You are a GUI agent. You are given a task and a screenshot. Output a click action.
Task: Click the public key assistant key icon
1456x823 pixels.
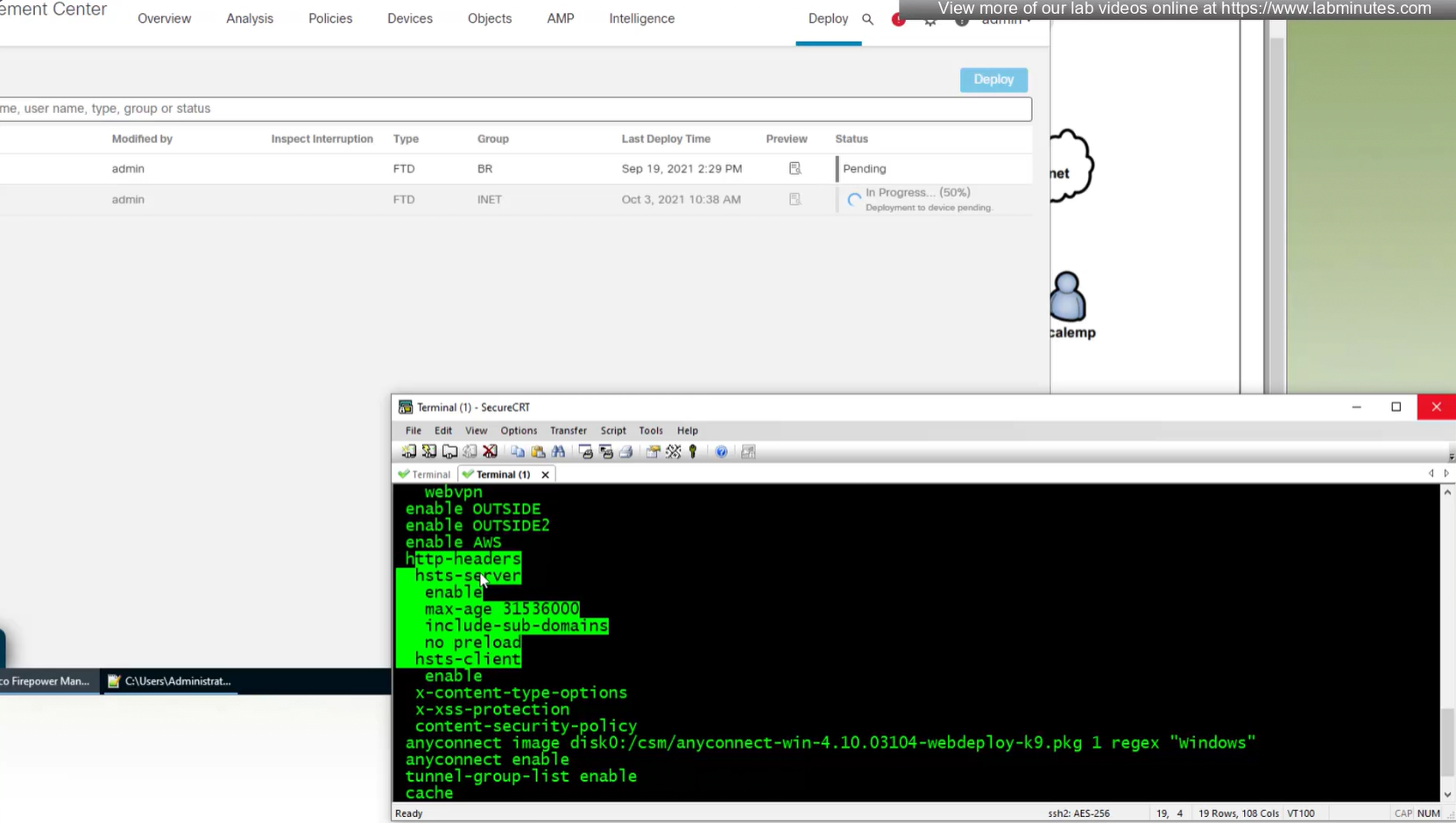(693, 451)
